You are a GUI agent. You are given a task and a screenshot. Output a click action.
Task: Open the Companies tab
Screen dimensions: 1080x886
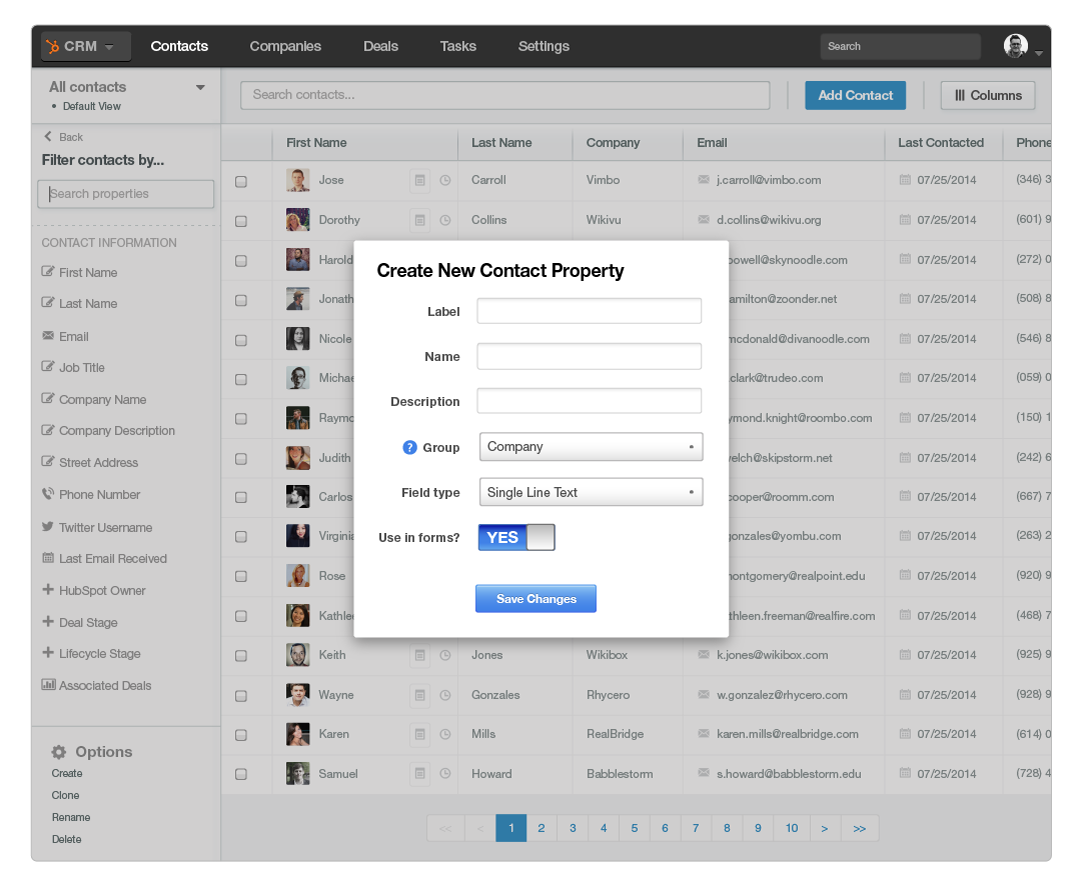[x=285, y=46]
